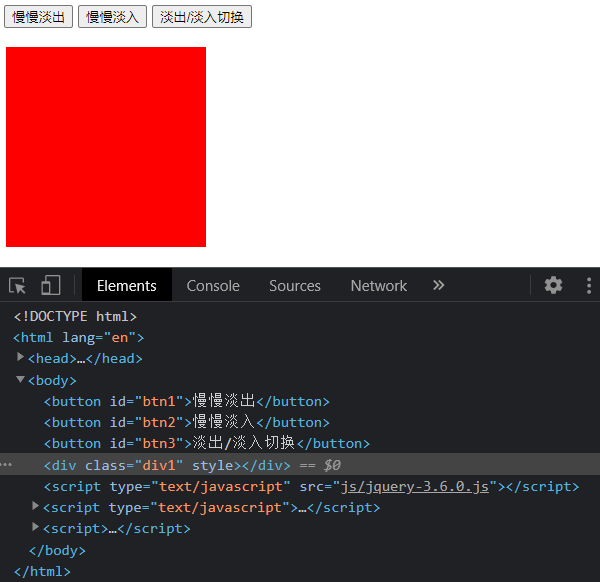
Task: Click the "div1" class value
Action: click(159, 465)
